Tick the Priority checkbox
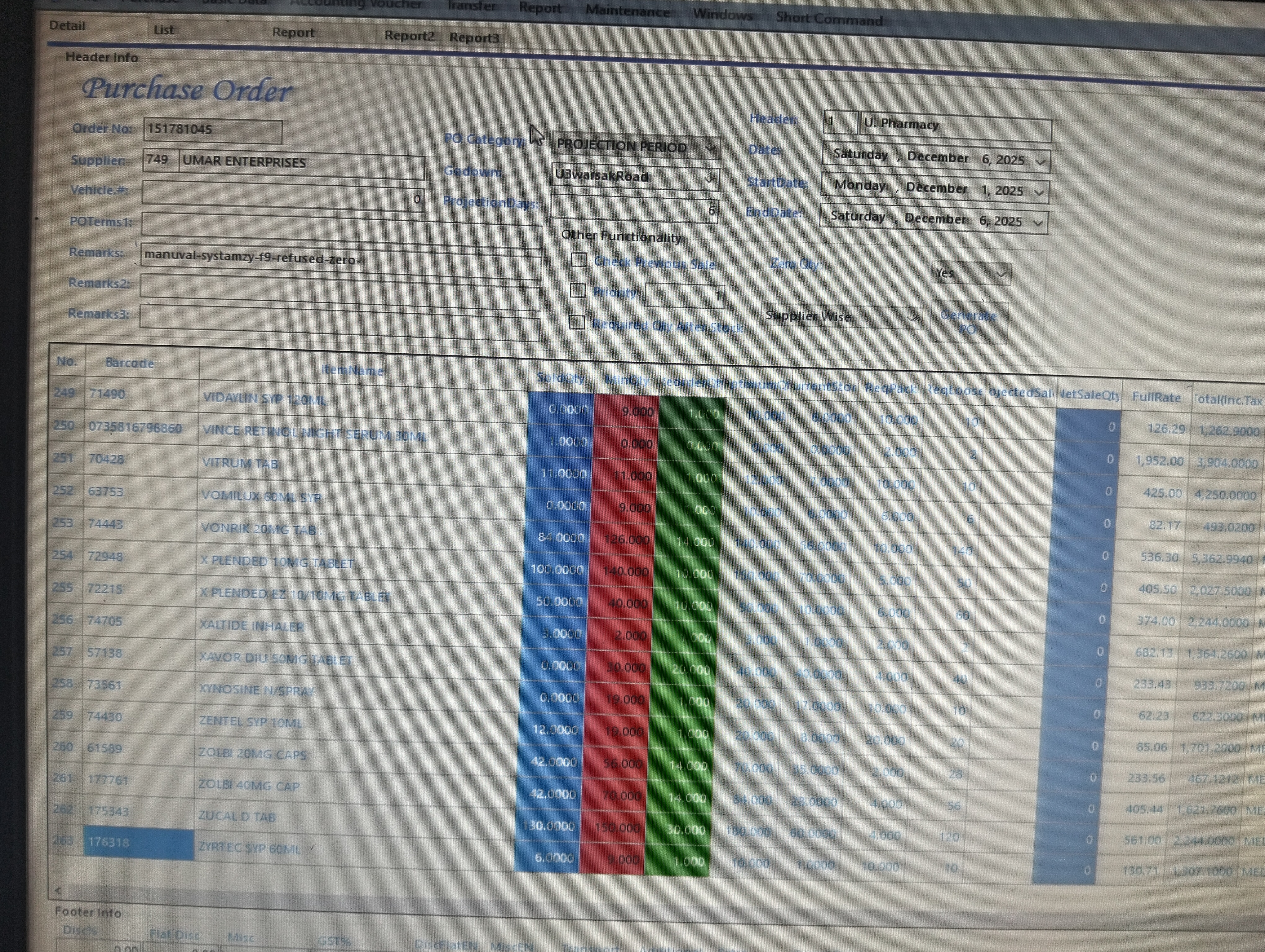The height and width of the screenshot is (952, 1265). pyautogui.click(x=578, y=291)
